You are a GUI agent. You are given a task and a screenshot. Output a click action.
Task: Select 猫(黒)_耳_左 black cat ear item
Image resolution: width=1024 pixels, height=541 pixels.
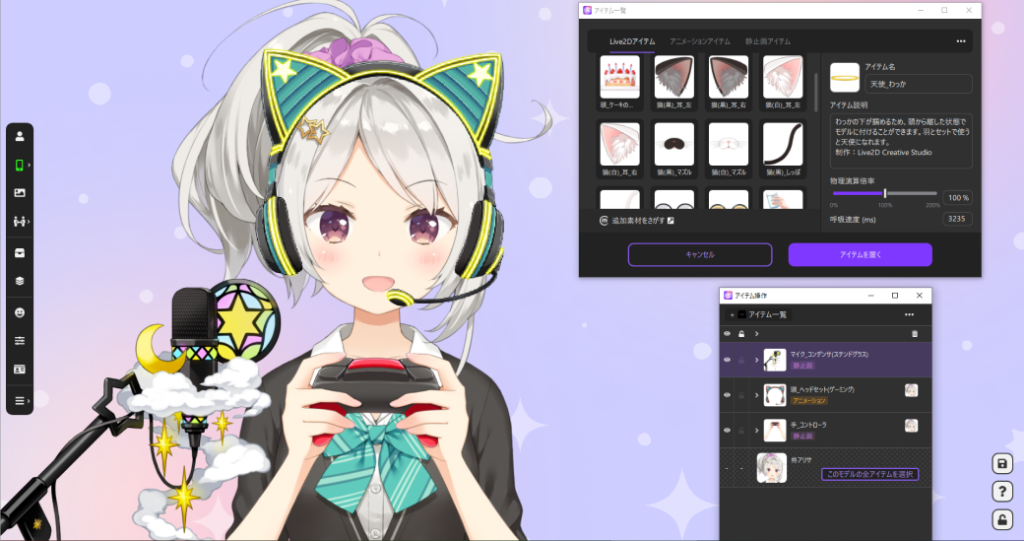(674, 77)
